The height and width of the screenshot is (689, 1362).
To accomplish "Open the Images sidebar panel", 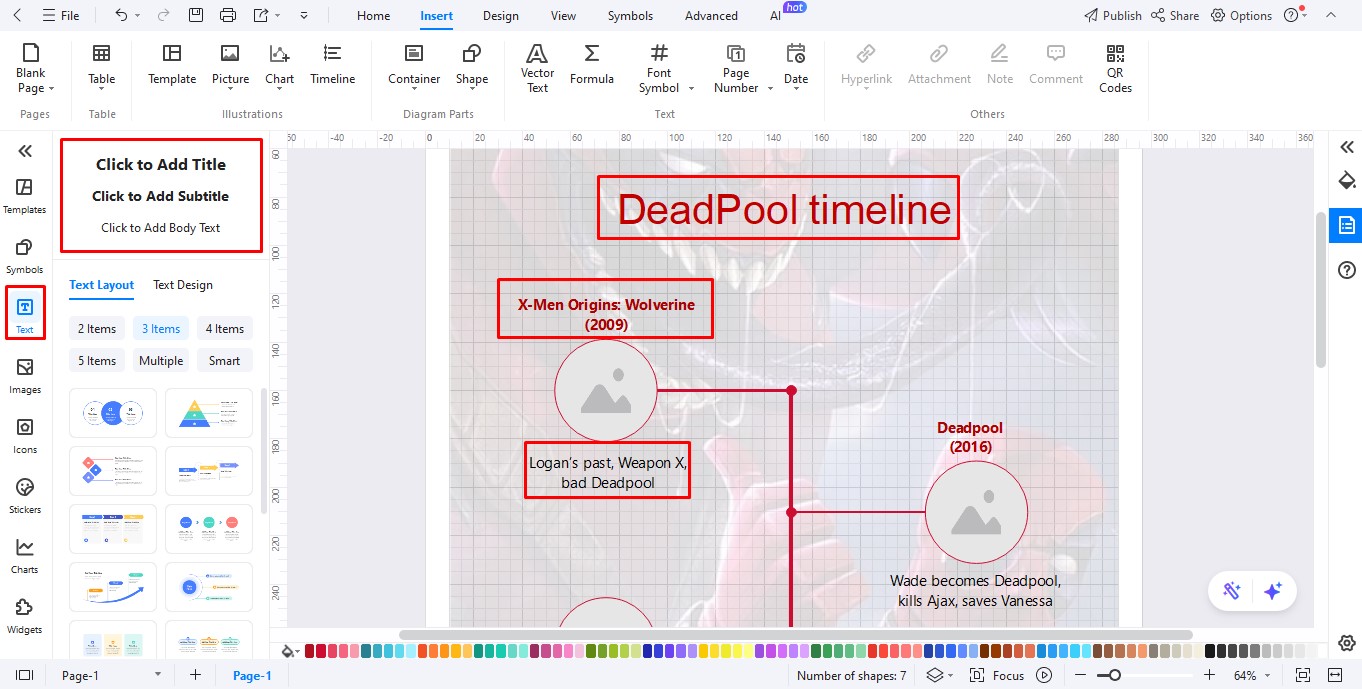I will pyautogui.click(x=25, y=376).
